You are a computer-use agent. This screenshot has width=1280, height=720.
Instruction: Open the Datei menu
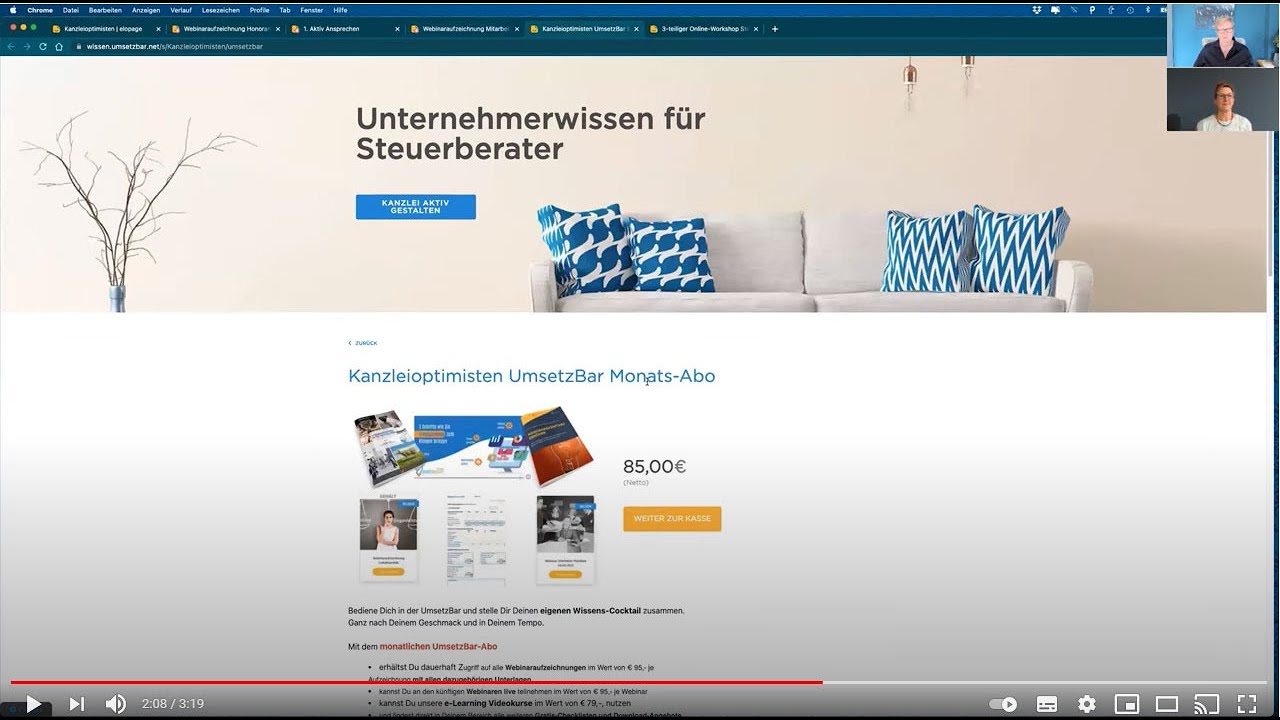70,10
